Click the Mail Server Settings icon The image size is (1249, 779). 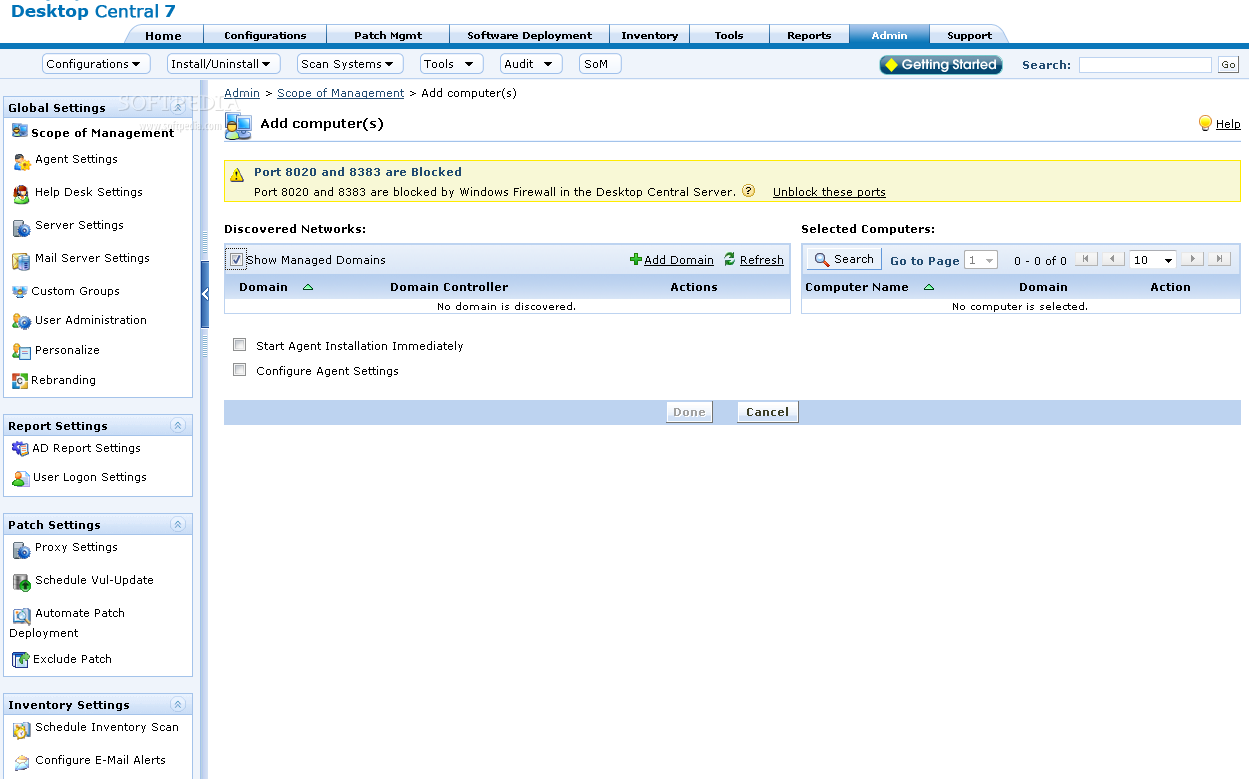[x=21, y=261]
